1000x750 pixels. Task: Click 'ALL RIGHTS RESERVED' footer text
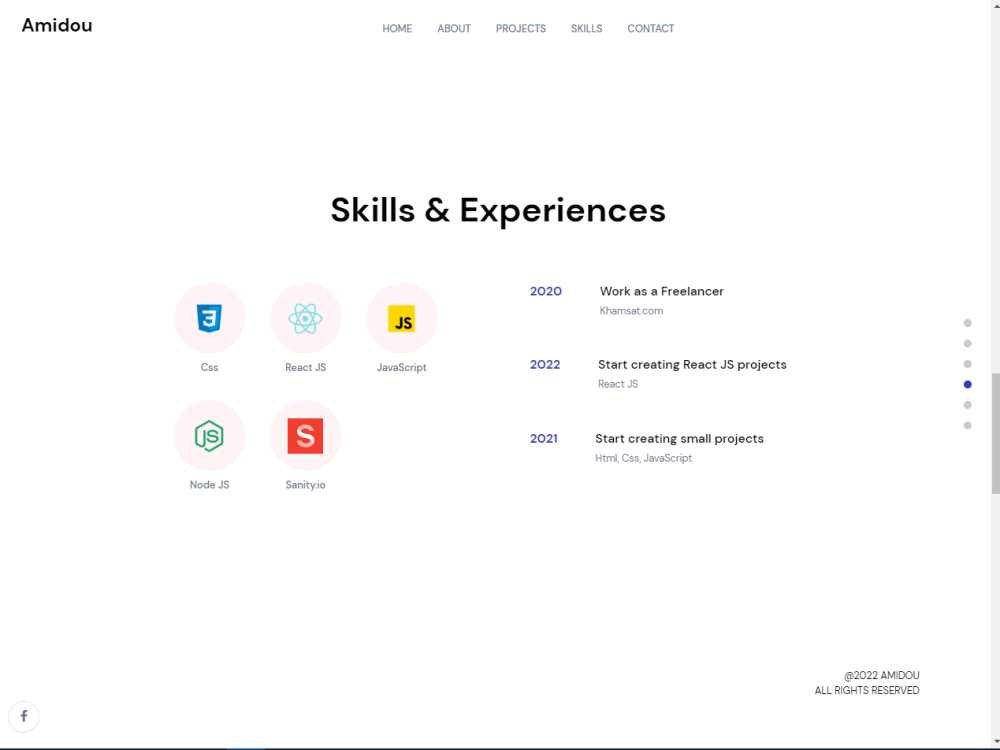(x=867, y=691)
